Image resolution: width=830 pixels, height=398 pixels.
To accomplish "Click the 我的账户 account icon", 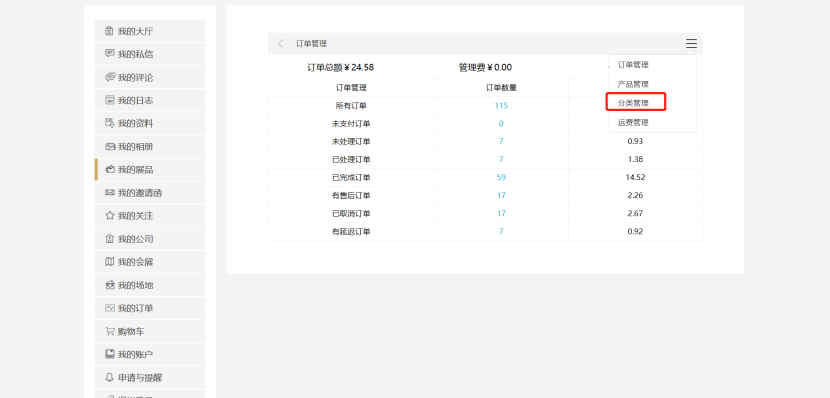I will (x=110, y=354).
